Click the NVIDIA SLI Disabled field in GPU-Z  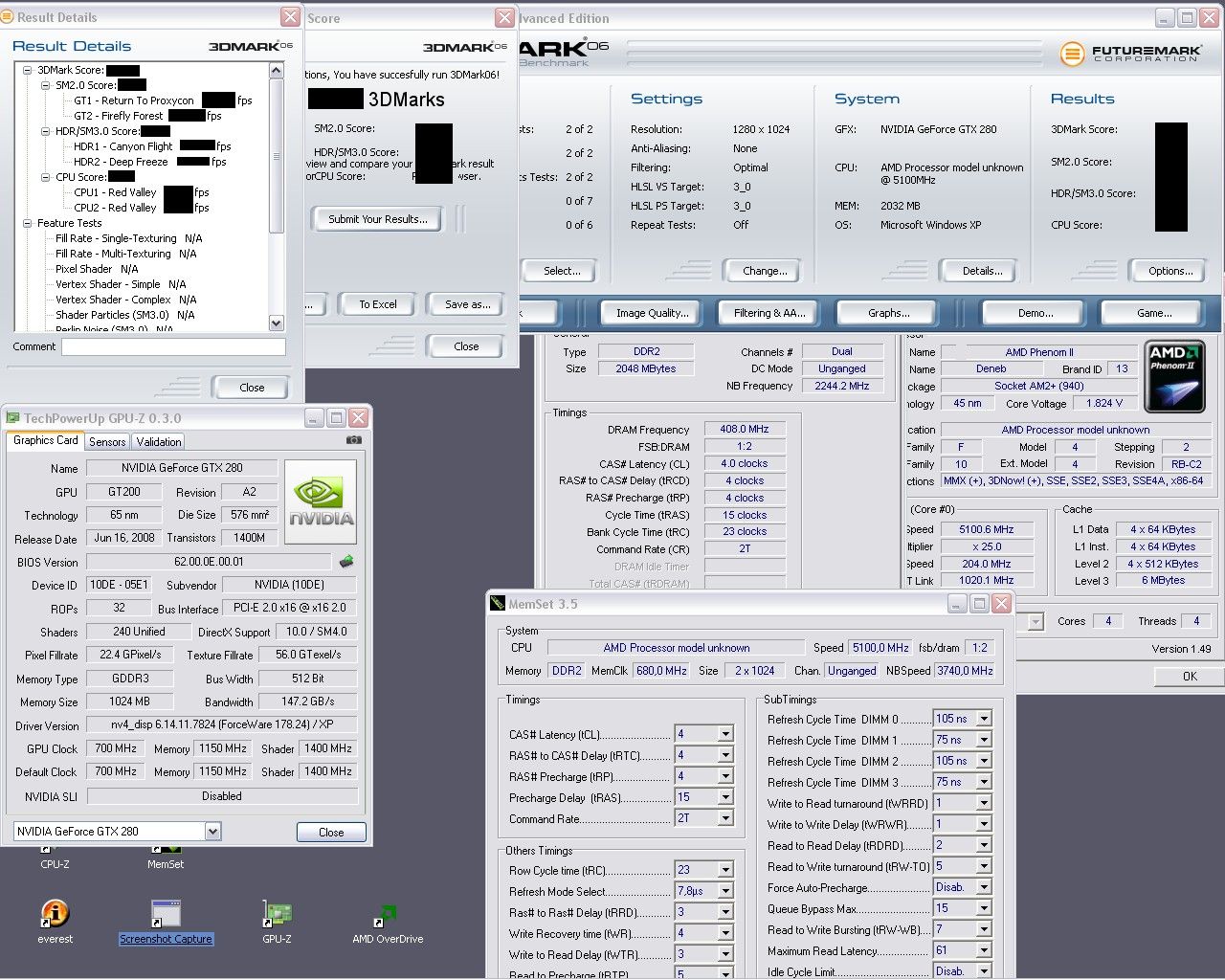[x=222, y=796]
